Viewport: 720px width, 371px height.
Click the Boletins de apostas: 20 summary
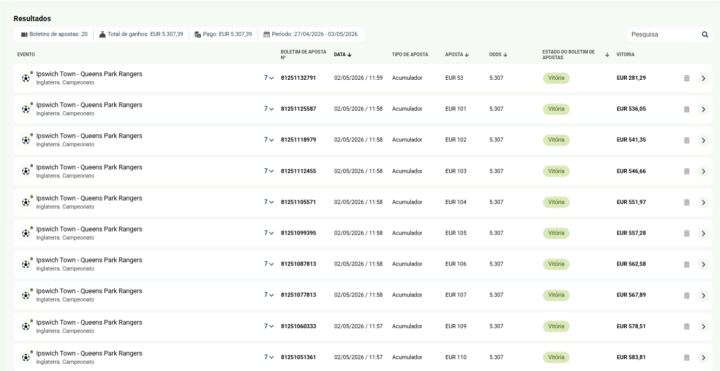54,34
